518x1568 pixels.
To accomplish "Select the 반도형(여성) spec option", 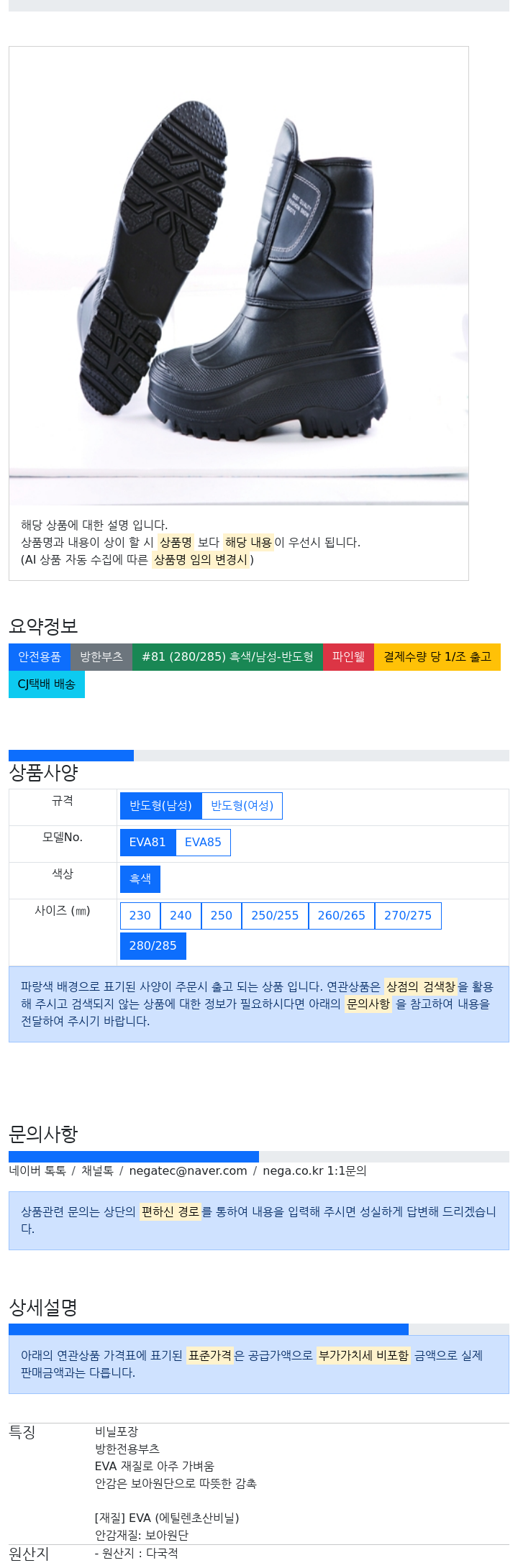I will coord(242,806).
